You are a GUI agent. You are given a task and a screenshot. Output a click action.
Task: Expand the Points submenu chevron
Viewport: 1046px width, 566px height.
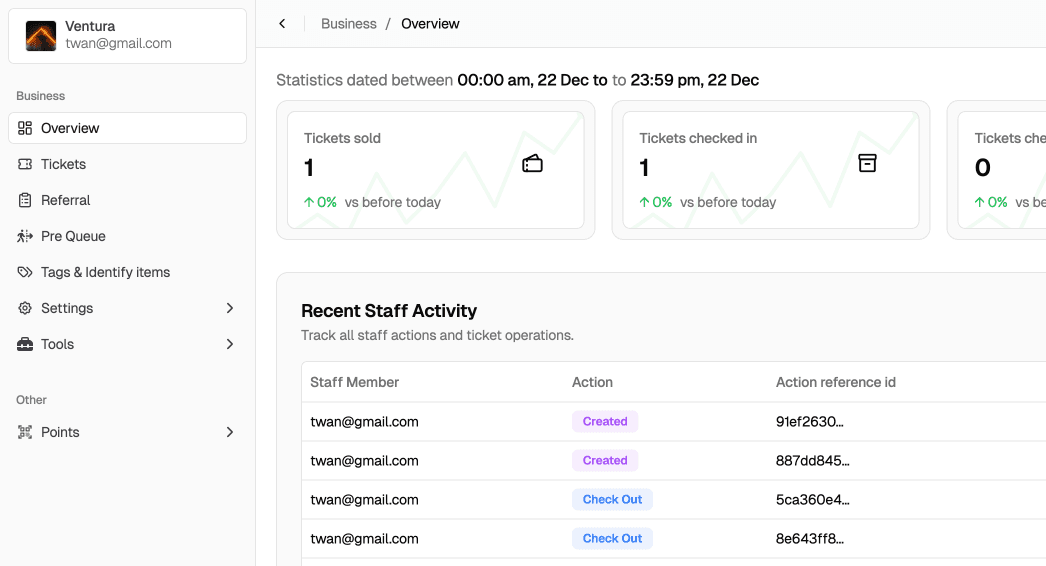229,433
